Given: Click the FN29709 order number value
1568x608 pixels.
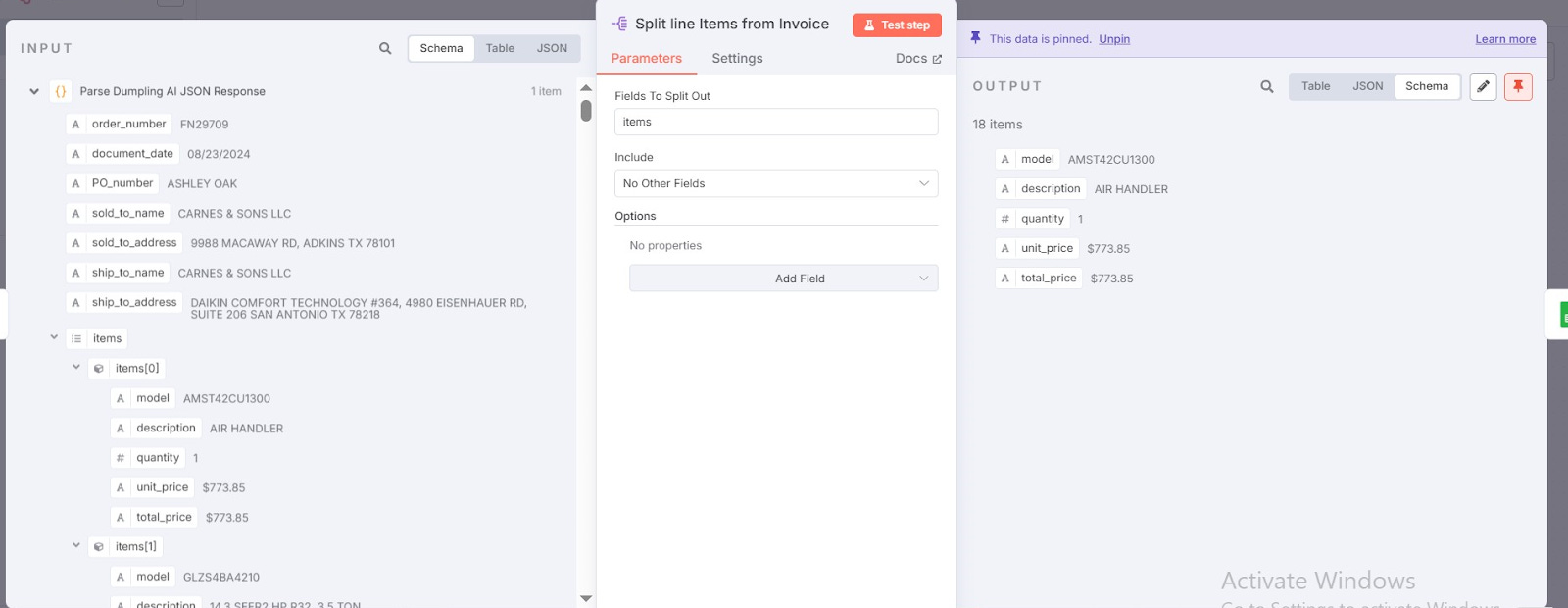Looking at the screenshot, I should point(204,125).
